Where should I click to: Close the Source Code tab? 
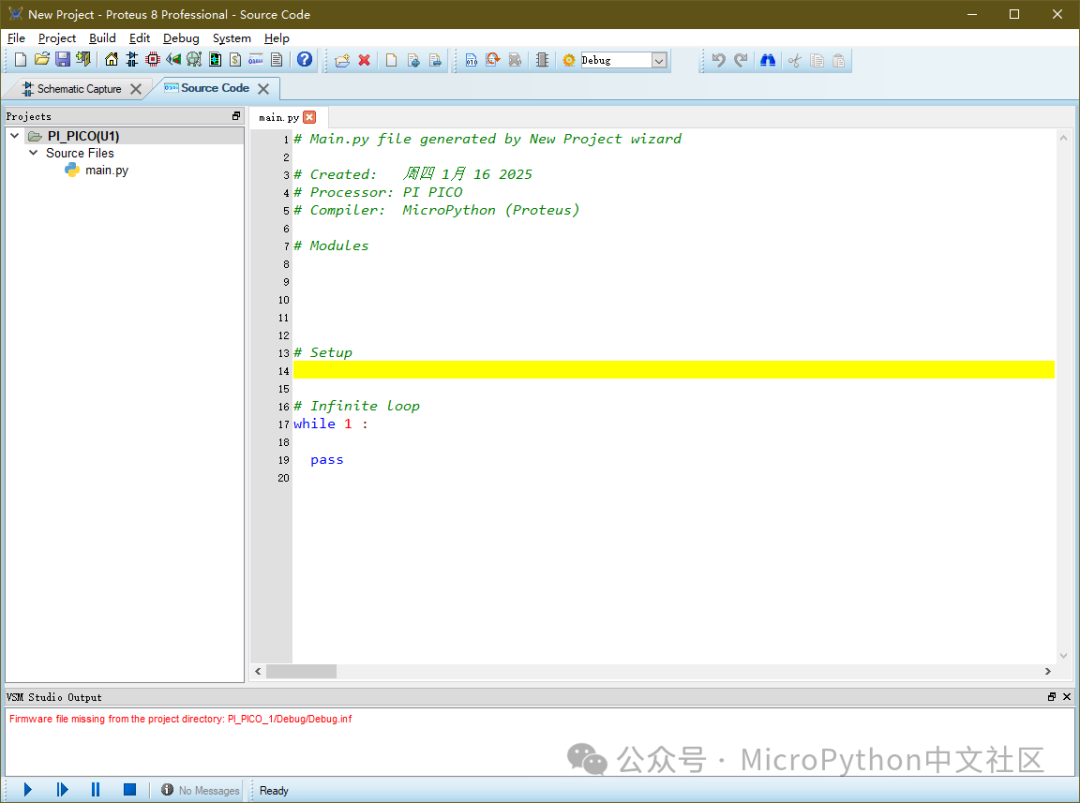pyautogui.click(x=263, y=89)
